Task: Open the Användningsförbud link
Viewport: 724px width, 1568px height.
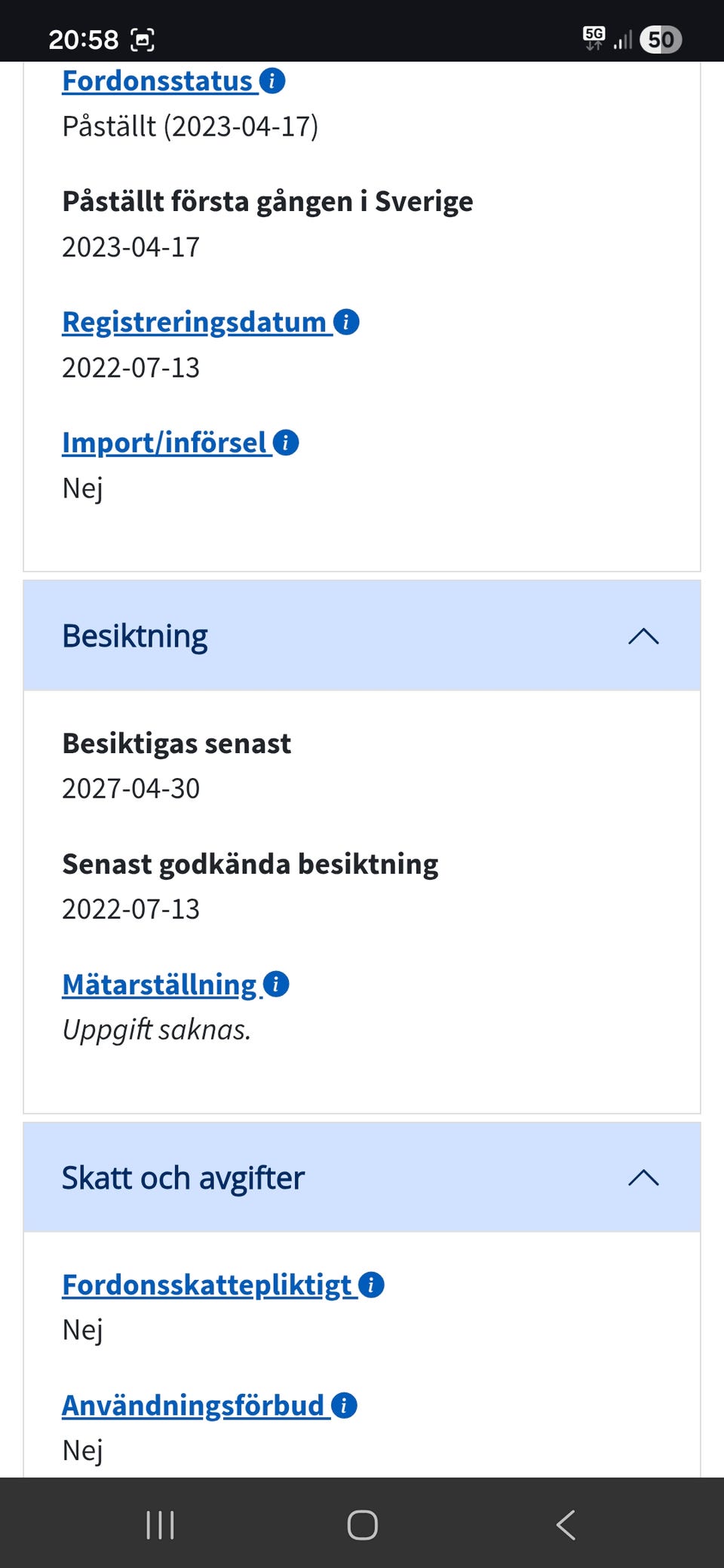Action: pos(193,1405)
